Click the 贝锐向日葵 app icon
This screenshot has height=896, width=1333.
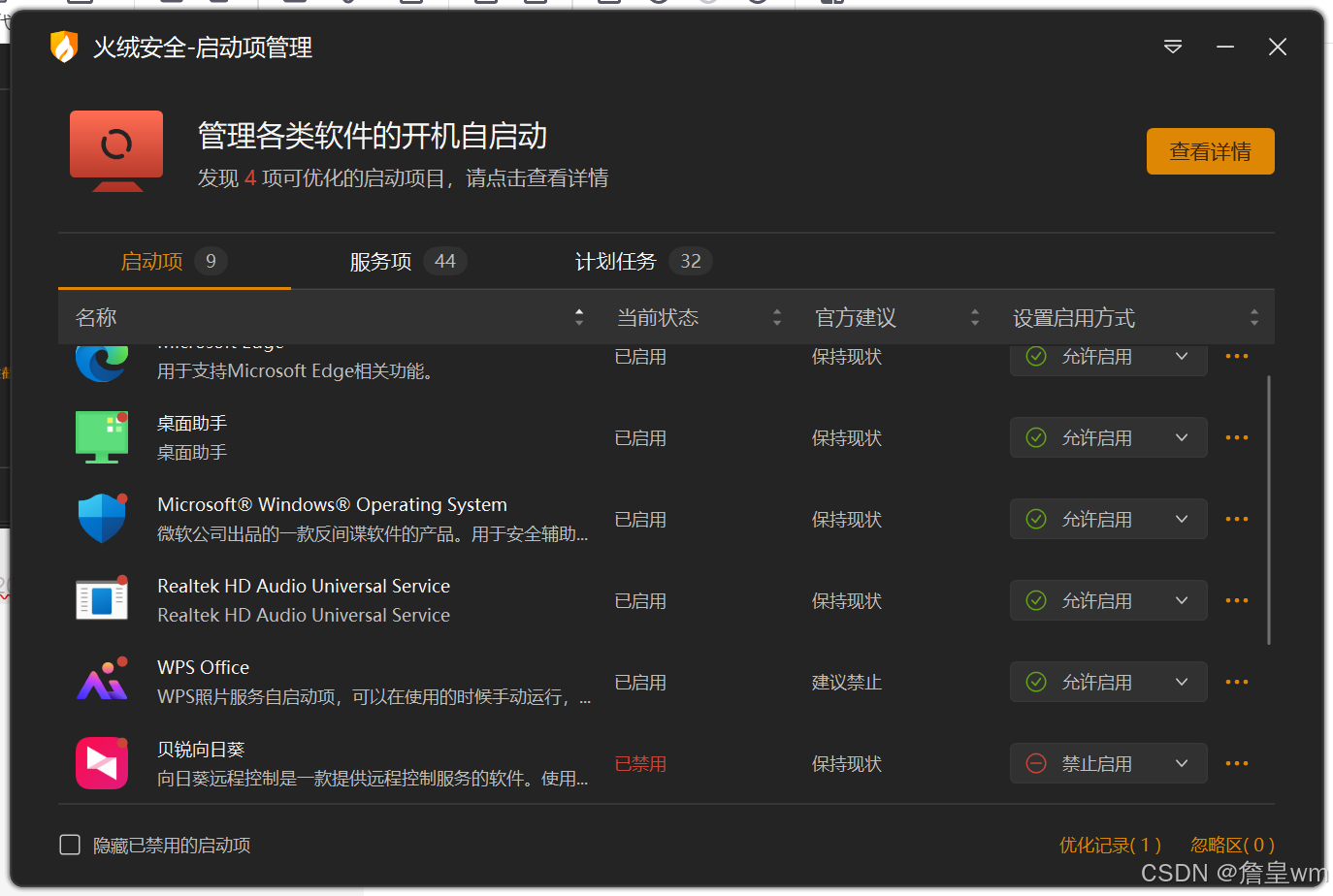click(102, 763)
